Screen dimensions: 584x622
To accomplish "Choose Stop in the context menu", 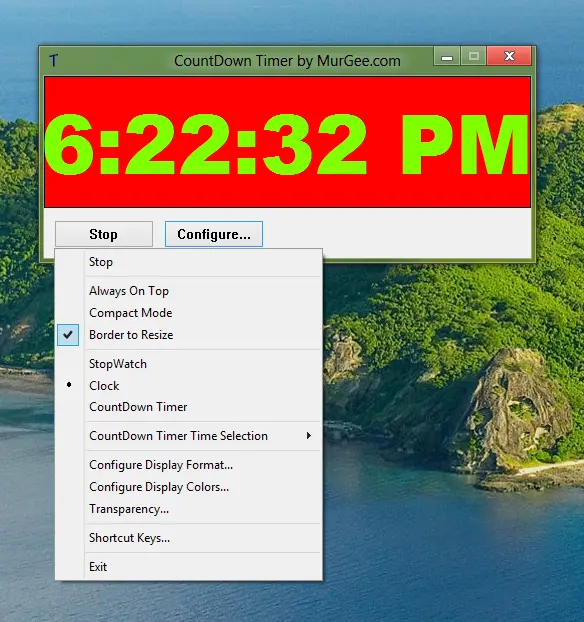I will click(188, 262).
